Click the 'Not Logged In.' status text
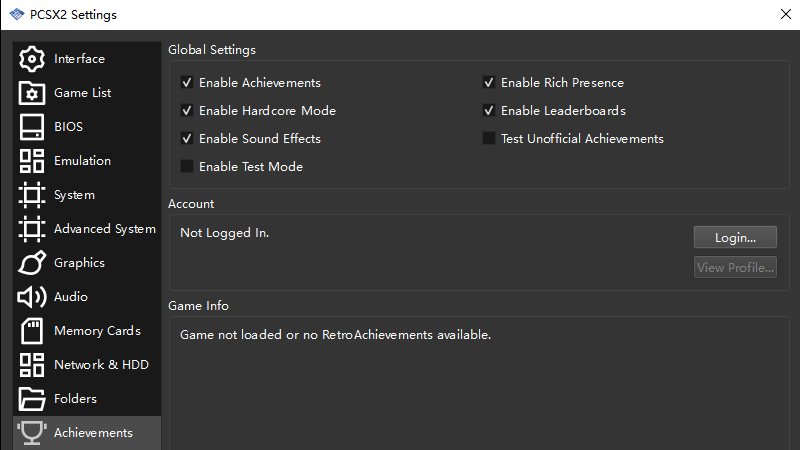 [224, 233]
